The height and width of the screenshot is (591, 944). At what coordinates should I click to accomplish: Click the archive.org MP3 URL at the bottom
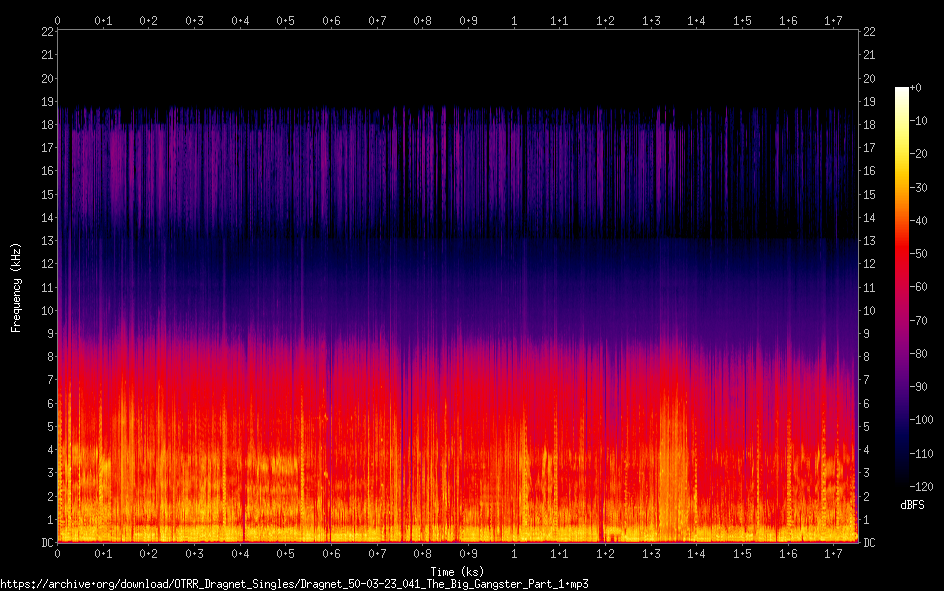pos(294,583)
